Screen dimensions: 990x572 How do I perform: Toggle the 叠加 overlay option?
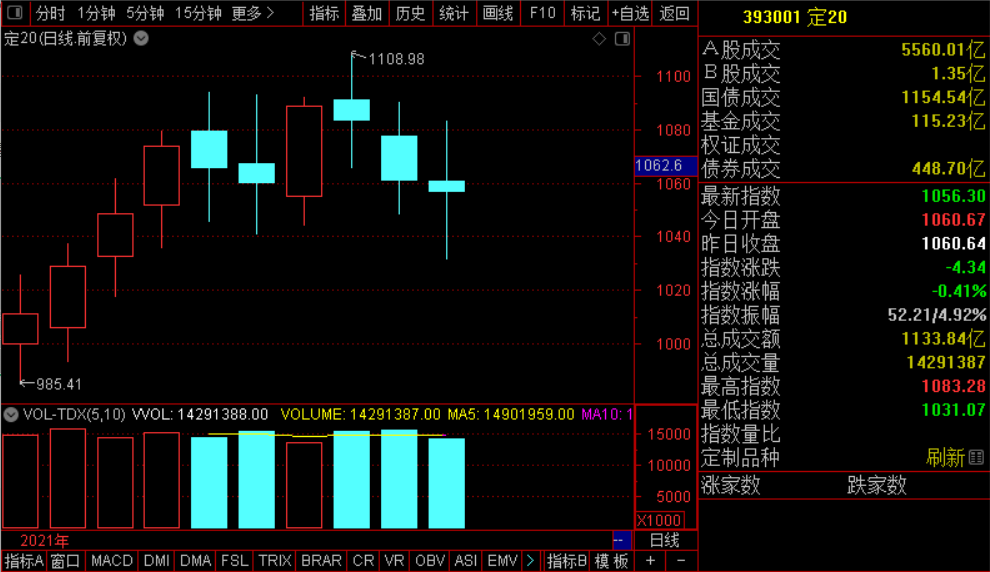click(x=367, y=13)
